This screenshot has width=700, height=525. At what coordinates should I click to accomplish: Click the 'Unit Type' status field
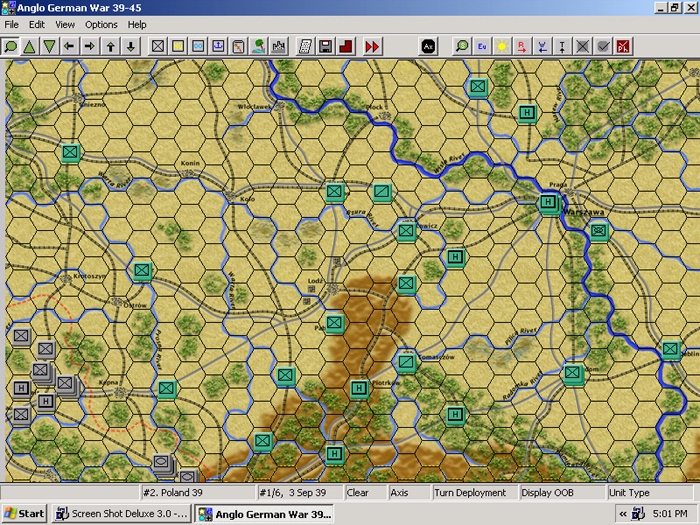click(x=650, y=492)
